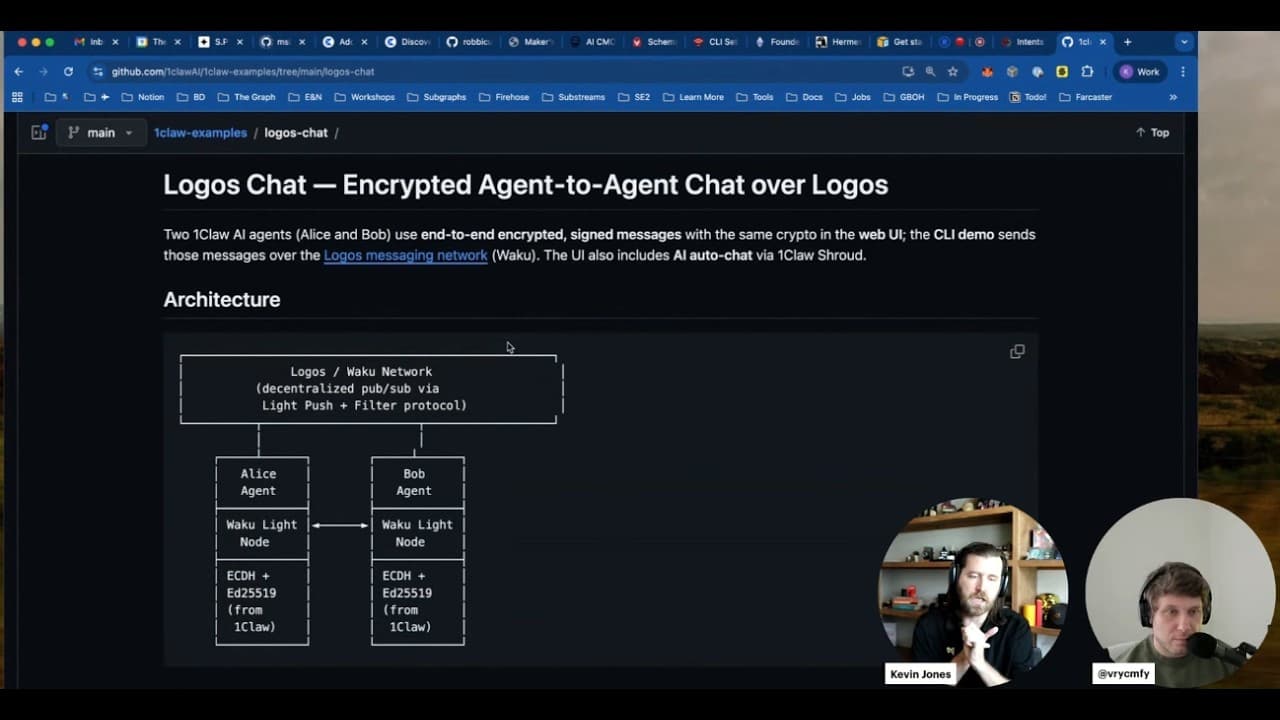Click the install app icon in address bar

point(907,72)
